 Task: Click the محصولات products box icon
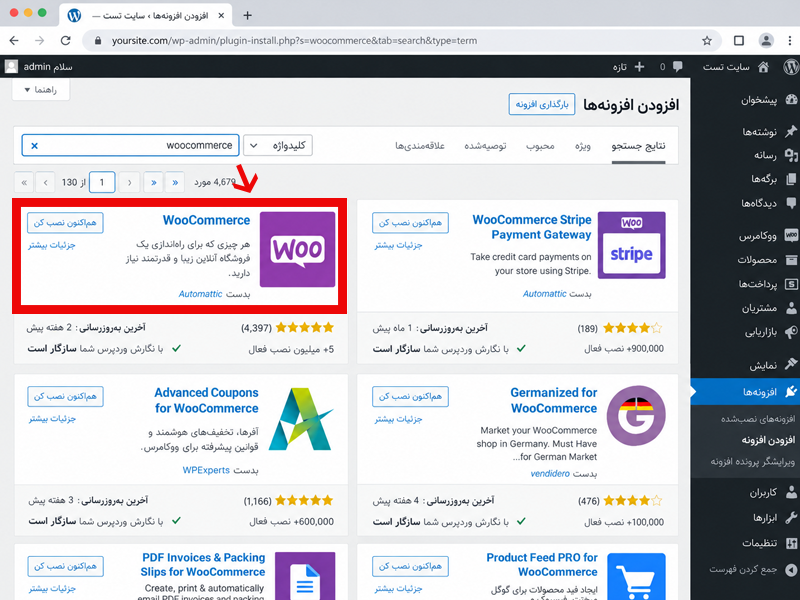click(791, 260)
